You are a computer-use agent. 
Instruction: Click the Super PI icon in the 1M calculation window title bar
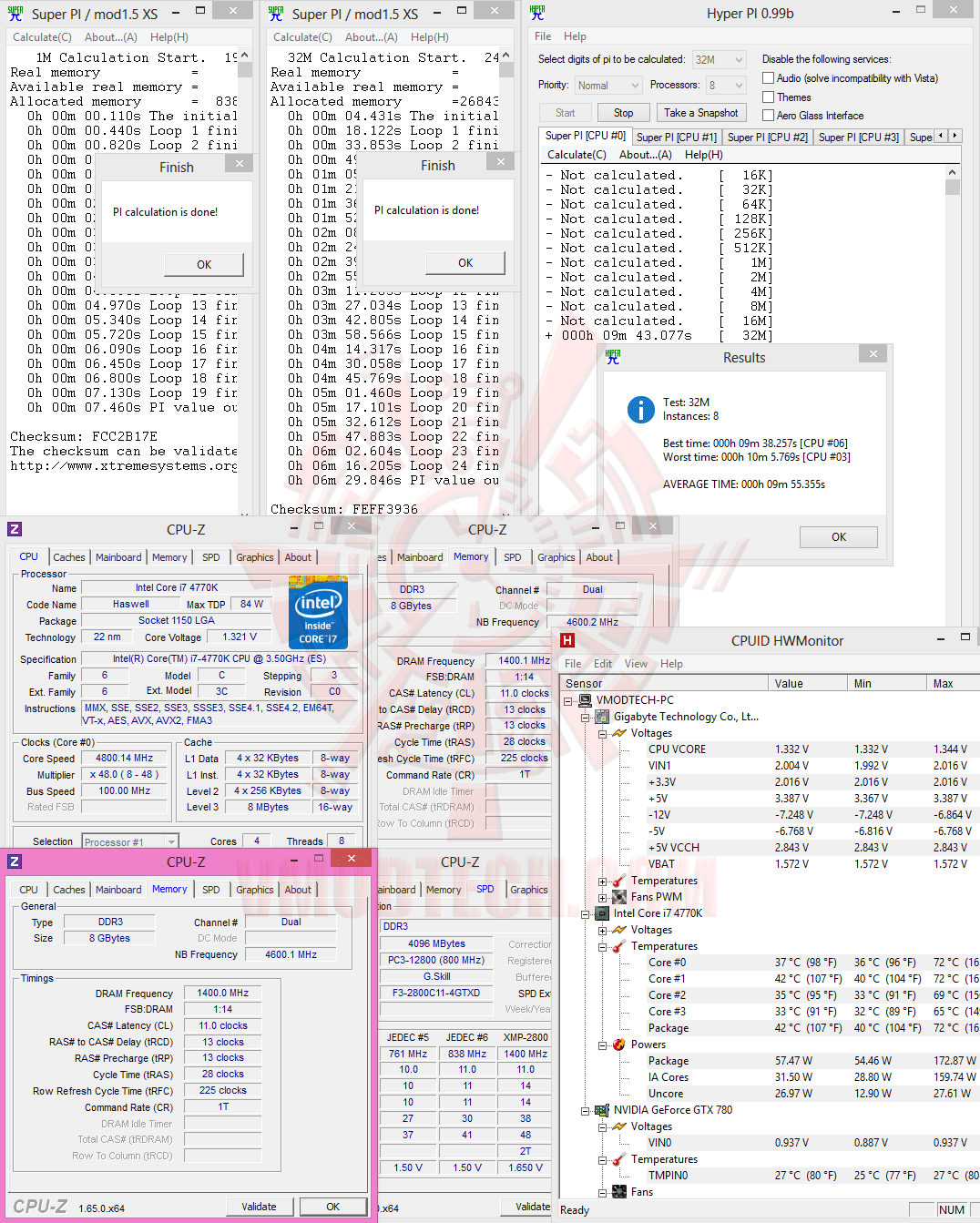click(x=15, y=13)
